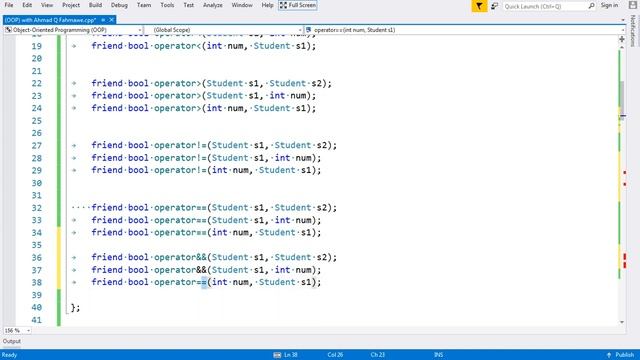Click the friend keyword on line 34

(107, 233)
